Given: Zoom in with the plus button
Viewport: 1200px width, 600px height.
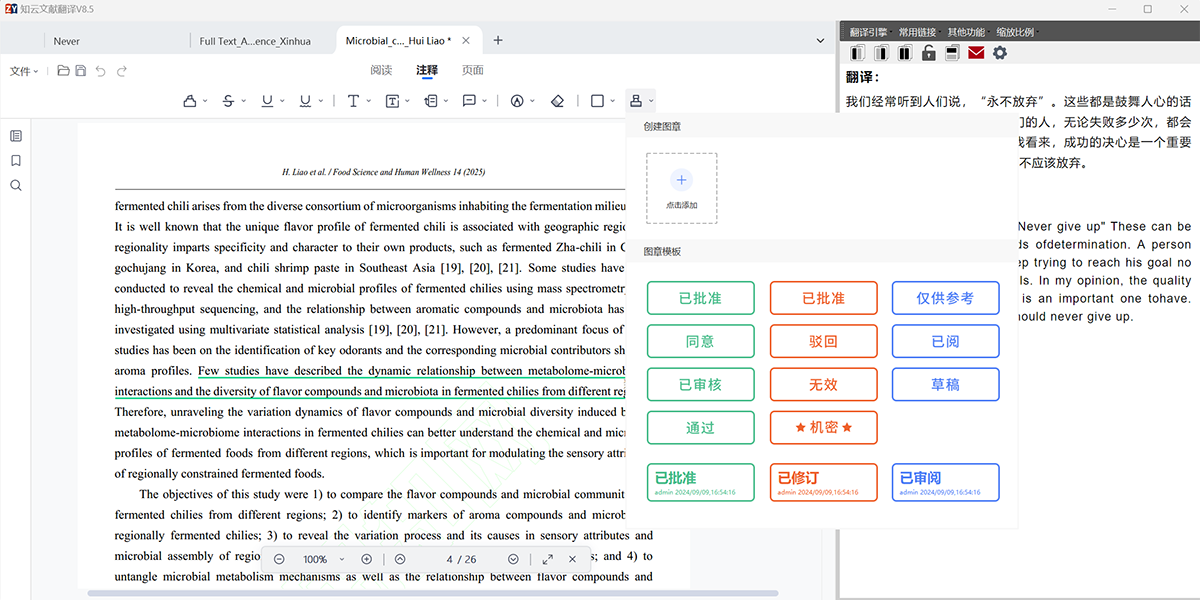Looking at the screenshot, I should pyautogui.click(x=367, y=559).
